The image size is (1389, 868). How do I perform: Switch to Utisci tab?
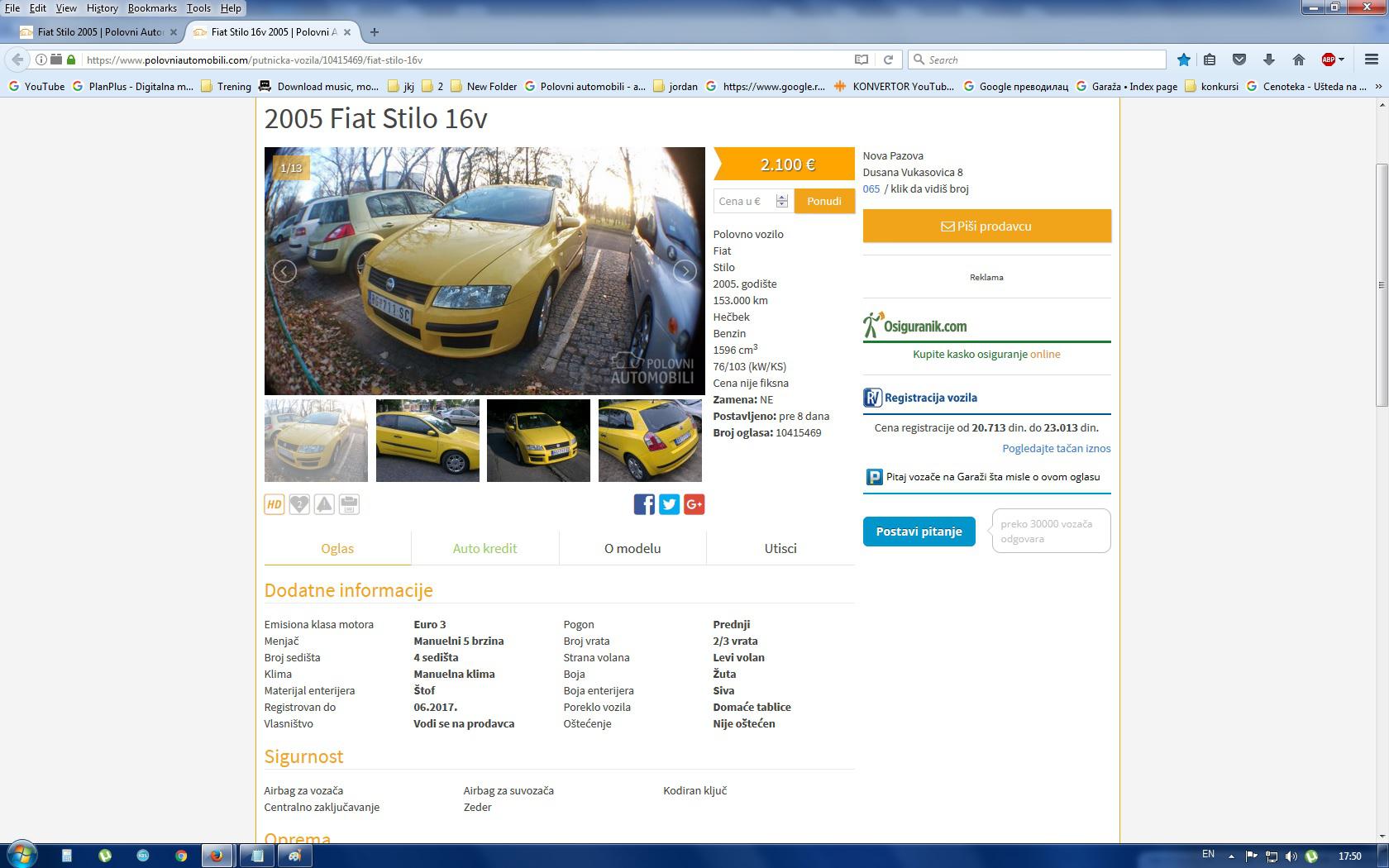click(780, 548)
